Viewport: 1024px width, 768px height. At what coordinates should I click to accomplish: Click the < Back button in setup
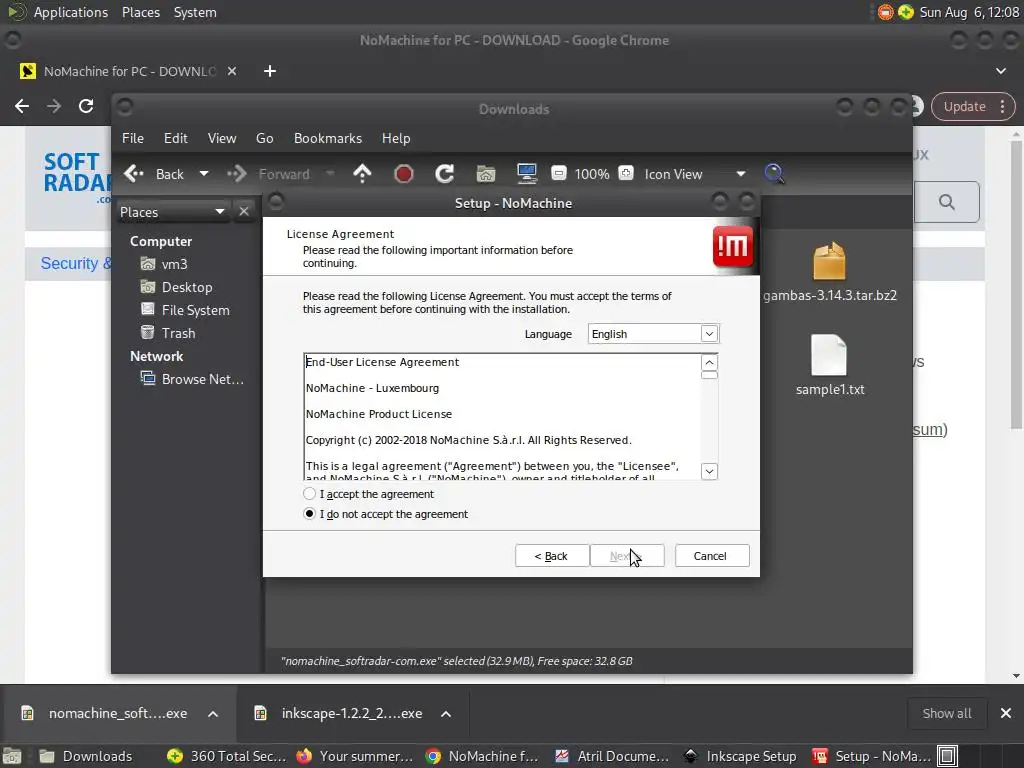[x=552, y=556]
